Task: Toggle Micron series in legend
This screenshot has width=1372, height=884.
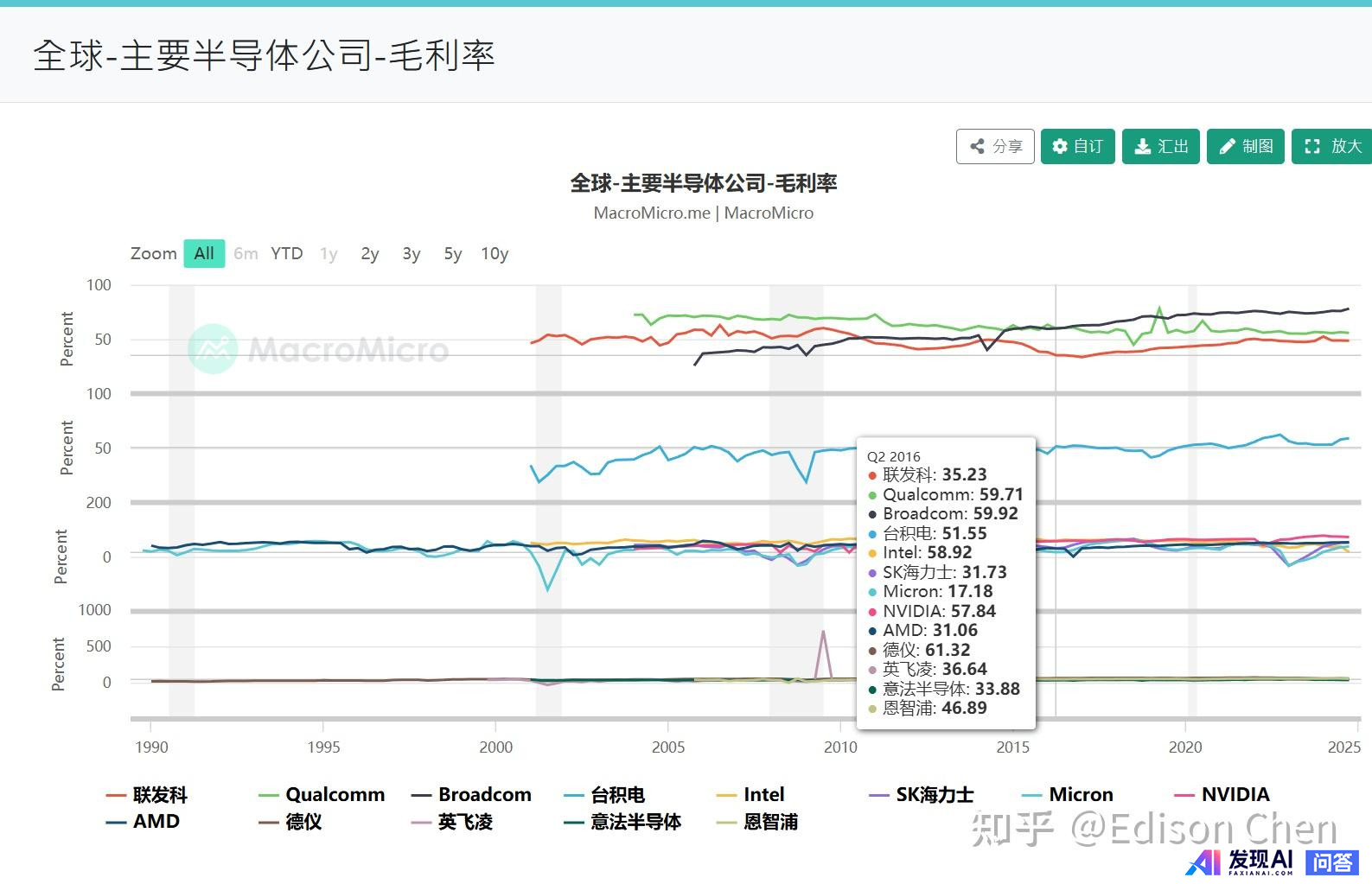Action: coord(1068,794)
